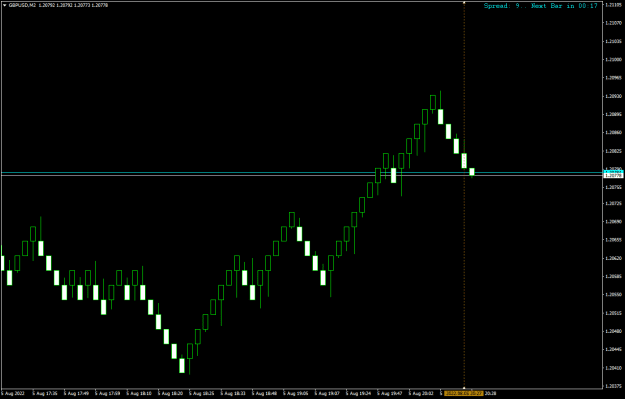Click the 1.20620 price scale label
This screenshot has height=399, width=625.
[613, 258]
